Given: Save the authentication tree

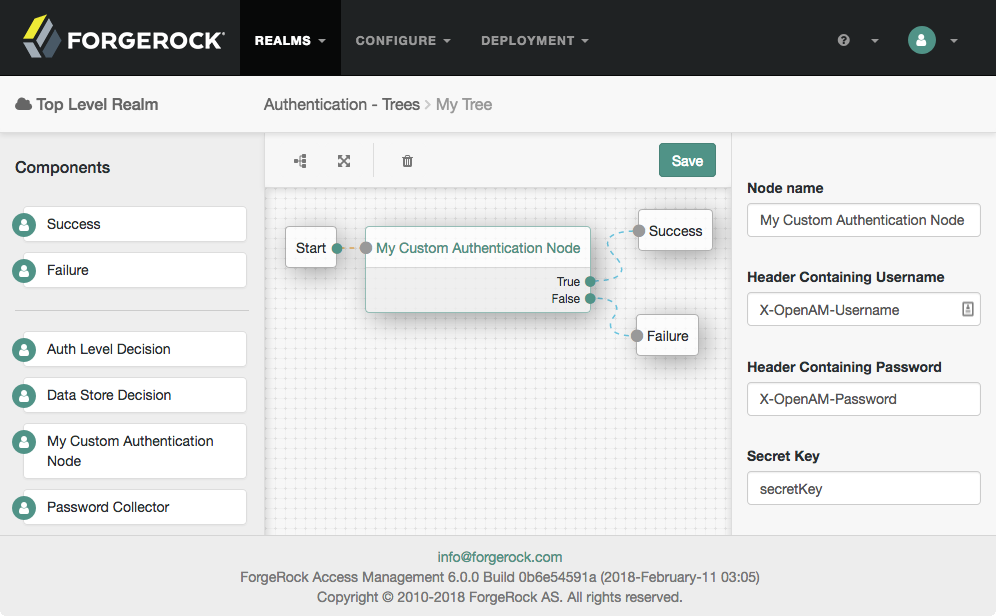Looking at the screenshot, I should pos(687,161).
